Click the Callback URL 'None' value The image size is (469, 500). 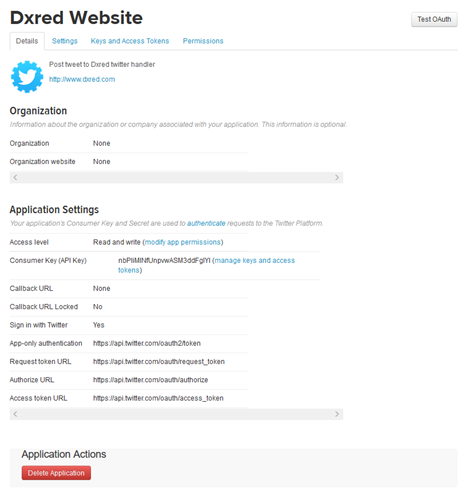point(101,288)
